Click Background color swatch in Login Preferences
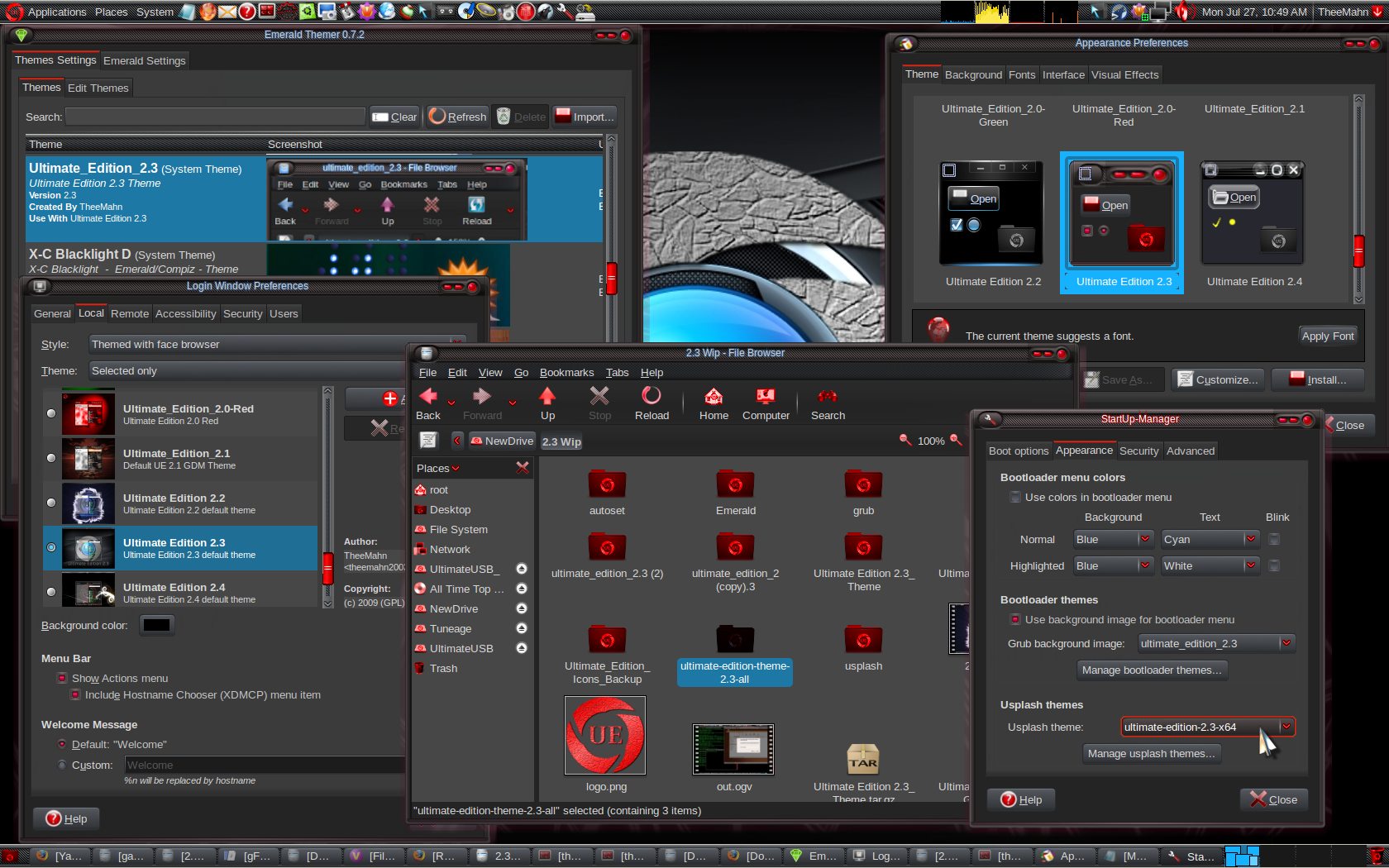Screen dimensions: 1389x868 click(x=156, y=625)
